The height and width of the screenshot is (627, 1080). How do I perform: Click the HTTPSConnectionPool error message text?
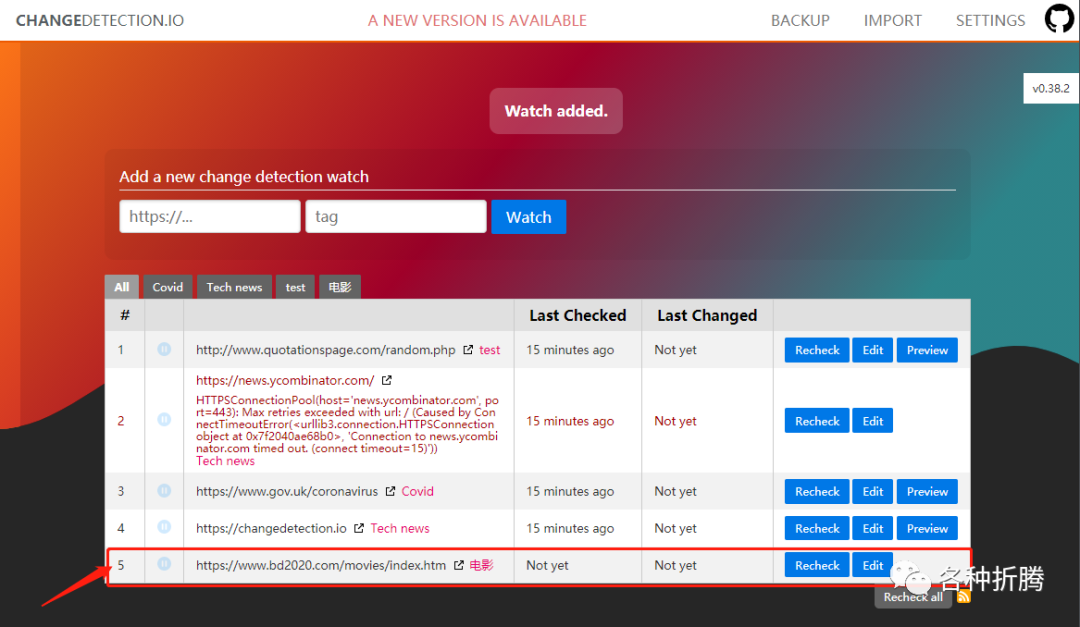(347, 424)
